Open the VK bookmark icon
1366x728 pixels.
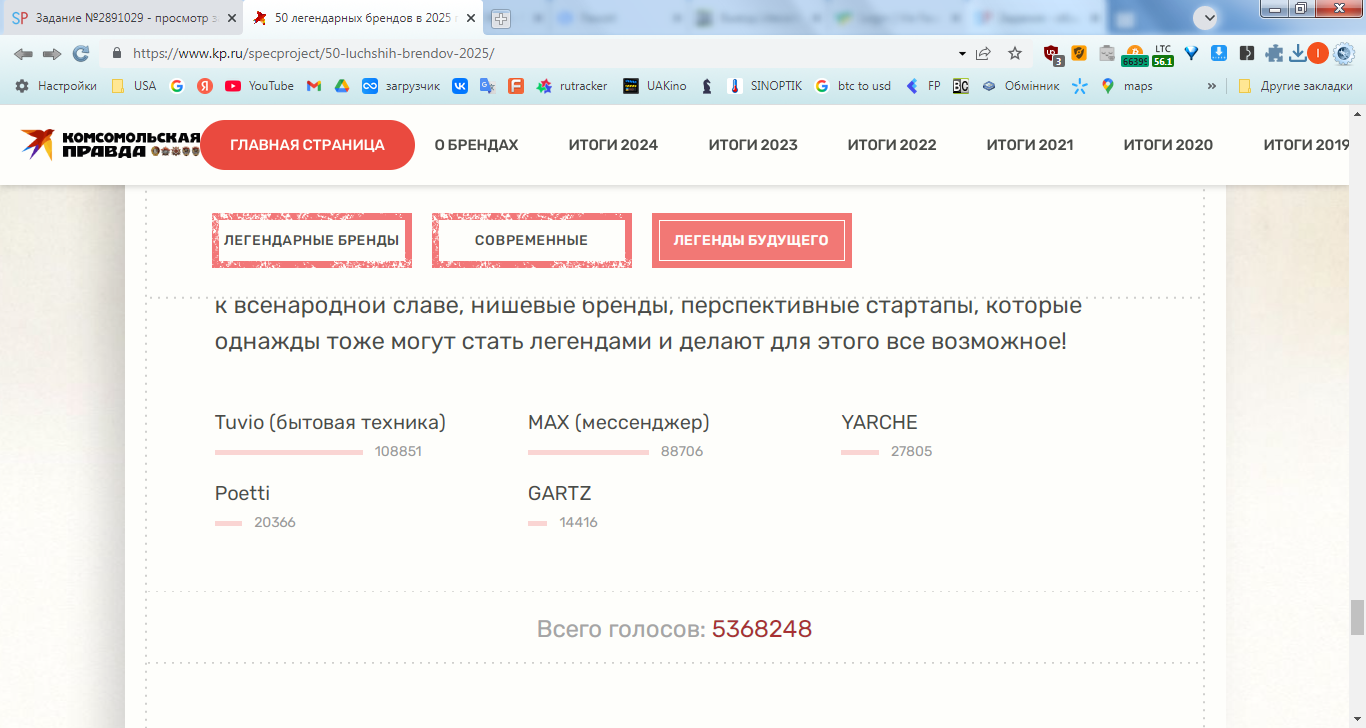point(460,86)
